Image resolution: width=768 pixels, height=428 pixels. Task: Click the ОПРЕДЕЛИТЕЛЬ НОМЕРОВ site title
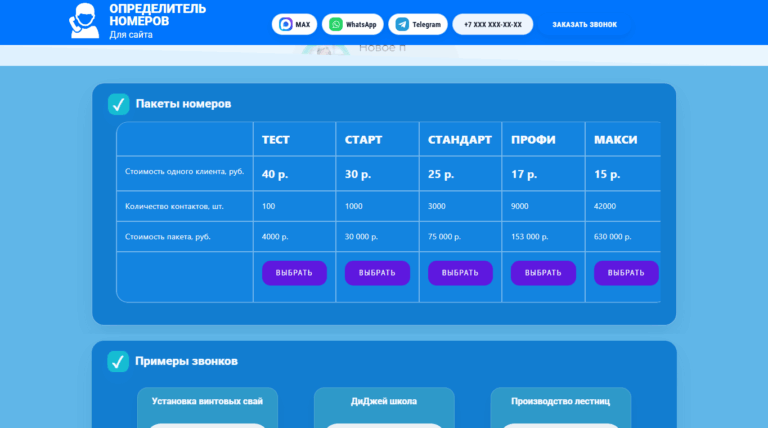point(157,15)
